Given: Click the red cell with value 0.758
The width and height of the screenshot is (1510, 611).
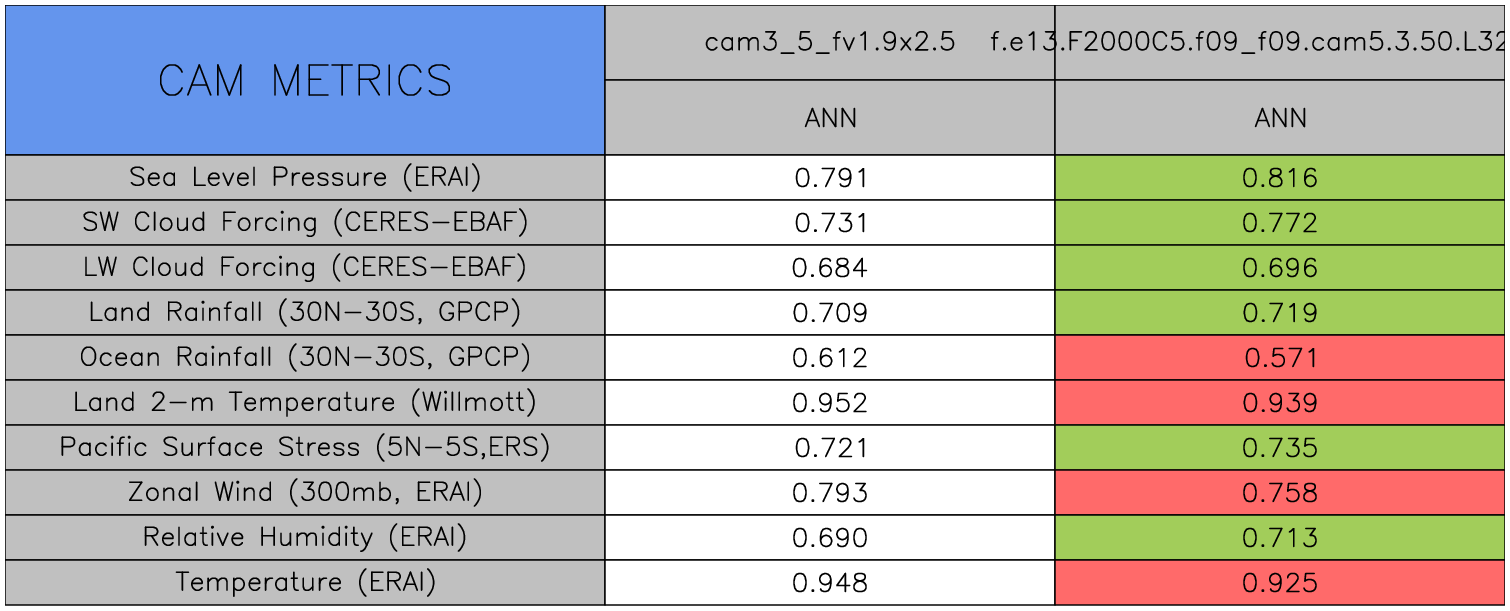Looking at the screenshot, I should (x=1280, y=493).
